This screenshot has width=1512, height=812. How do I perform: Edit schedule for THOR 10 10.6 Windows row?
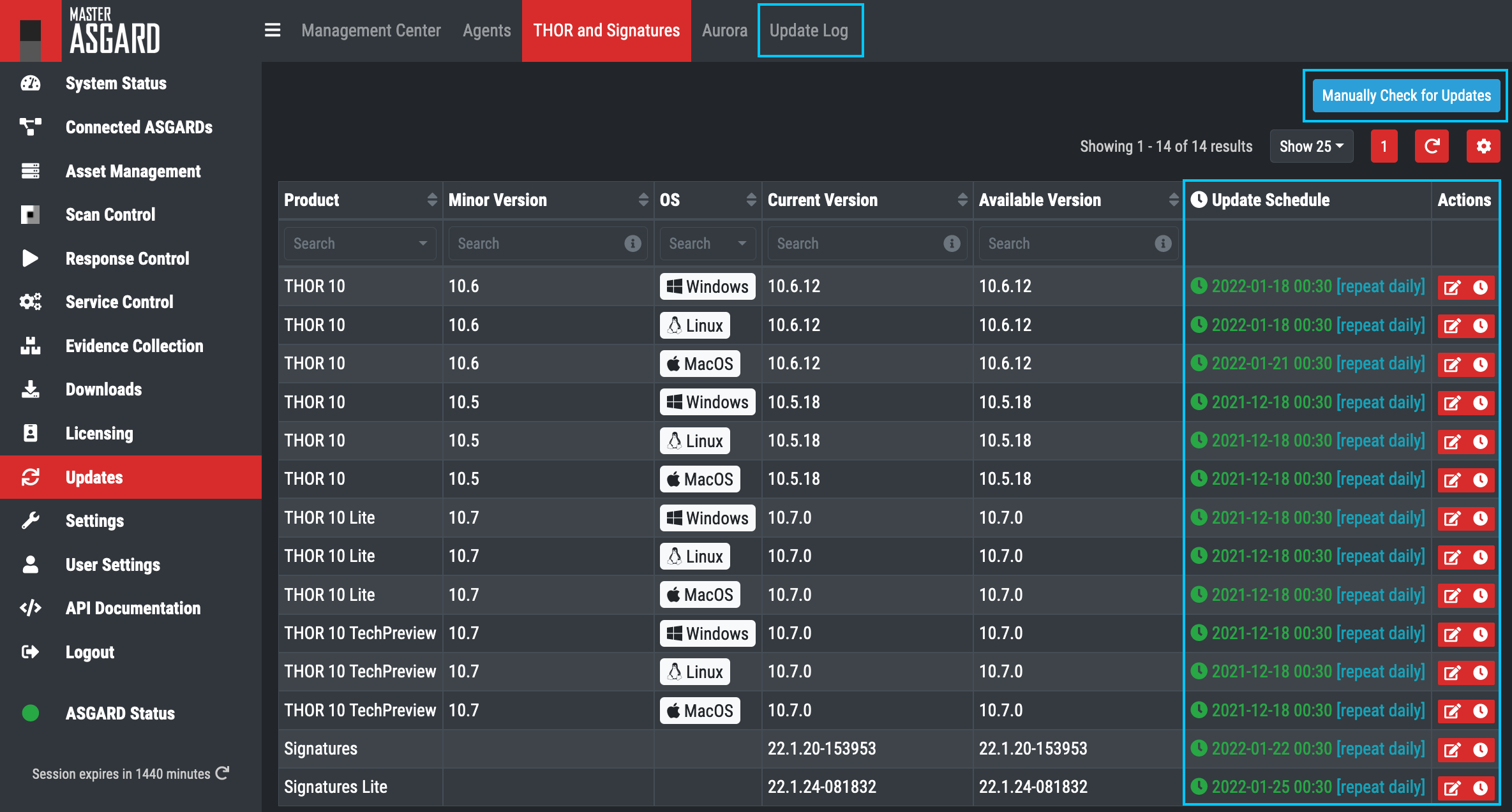coord(1452,287)
